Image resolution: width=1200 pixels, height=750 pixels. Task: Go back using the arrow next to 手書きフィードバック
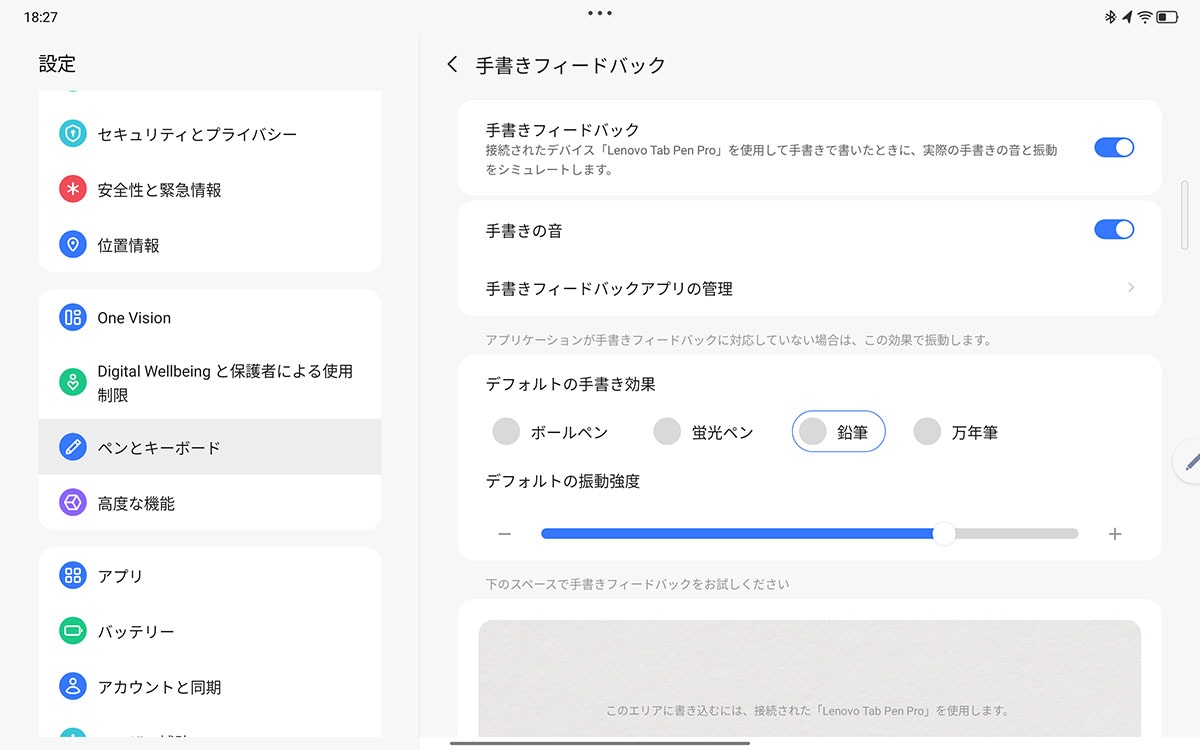coord(452,63)
